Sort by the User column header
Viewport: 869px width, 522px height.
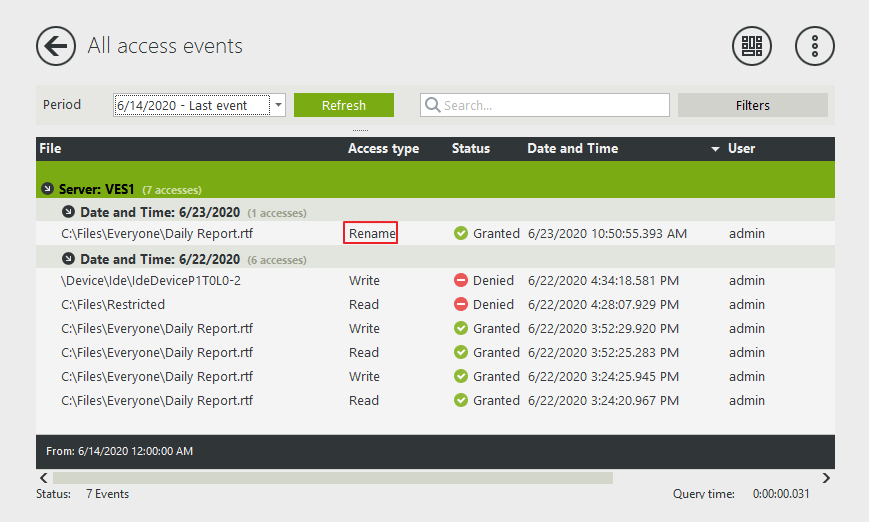coord(741,149)
